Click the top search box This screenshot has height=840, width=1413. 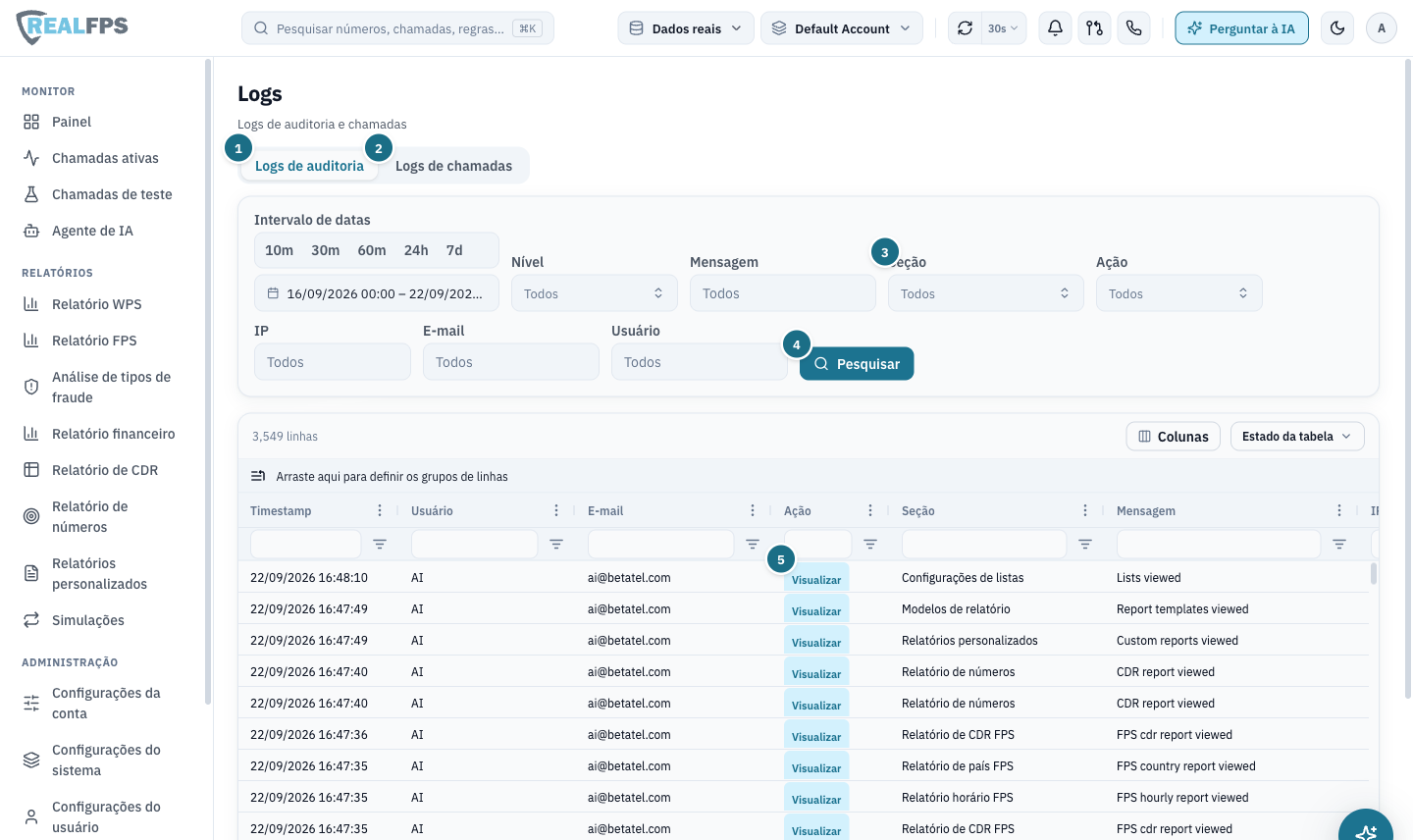tap(397, 28)
